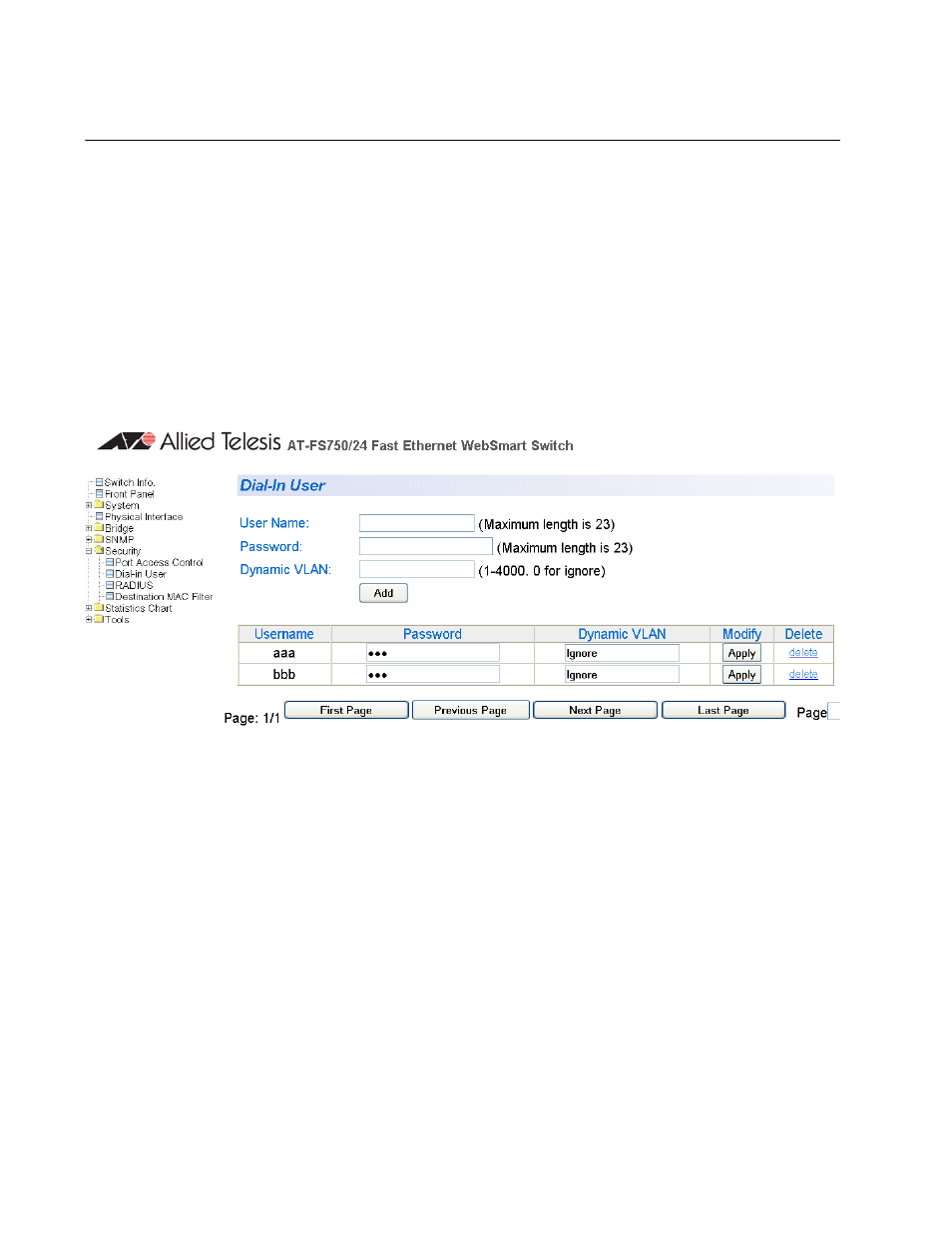Click the Dynamic VLAN column header
The image size is (952, 1233).
point(622,634)
